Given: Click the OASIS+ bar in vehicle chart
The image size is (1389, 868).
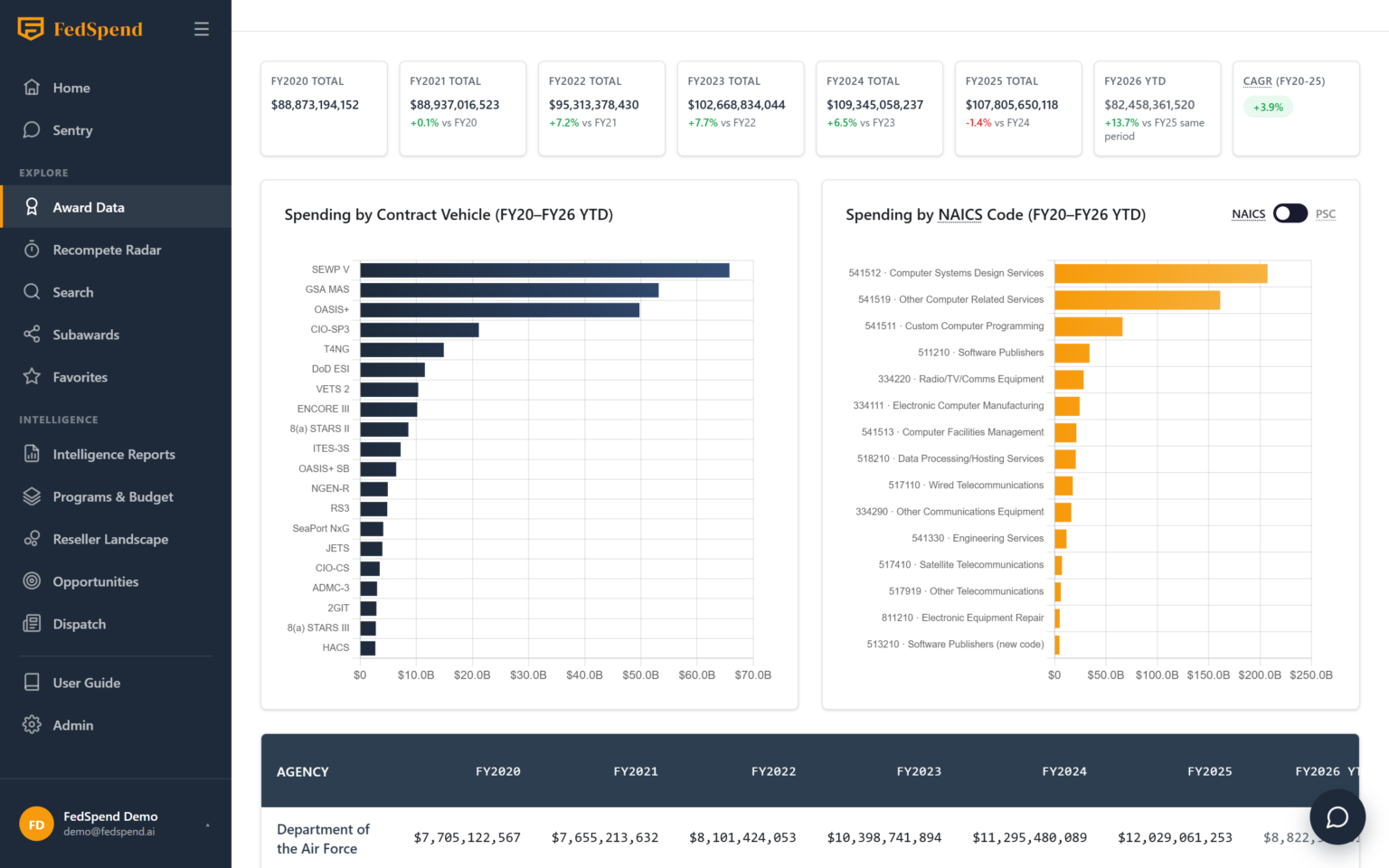Looking at the screenshot, I should [x=500, y=310].
